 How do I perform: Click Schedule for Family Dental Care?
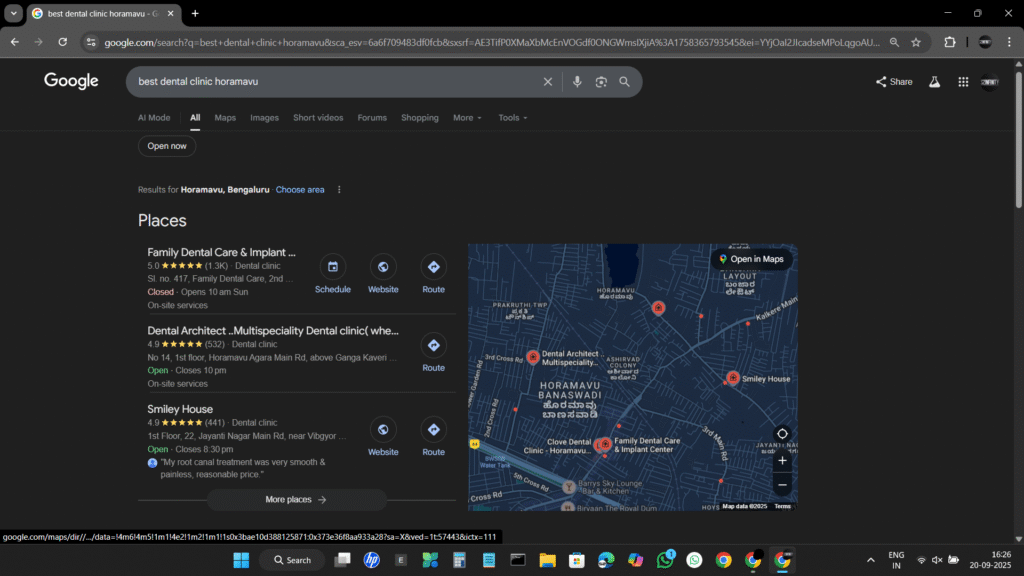tap(333, 274)
